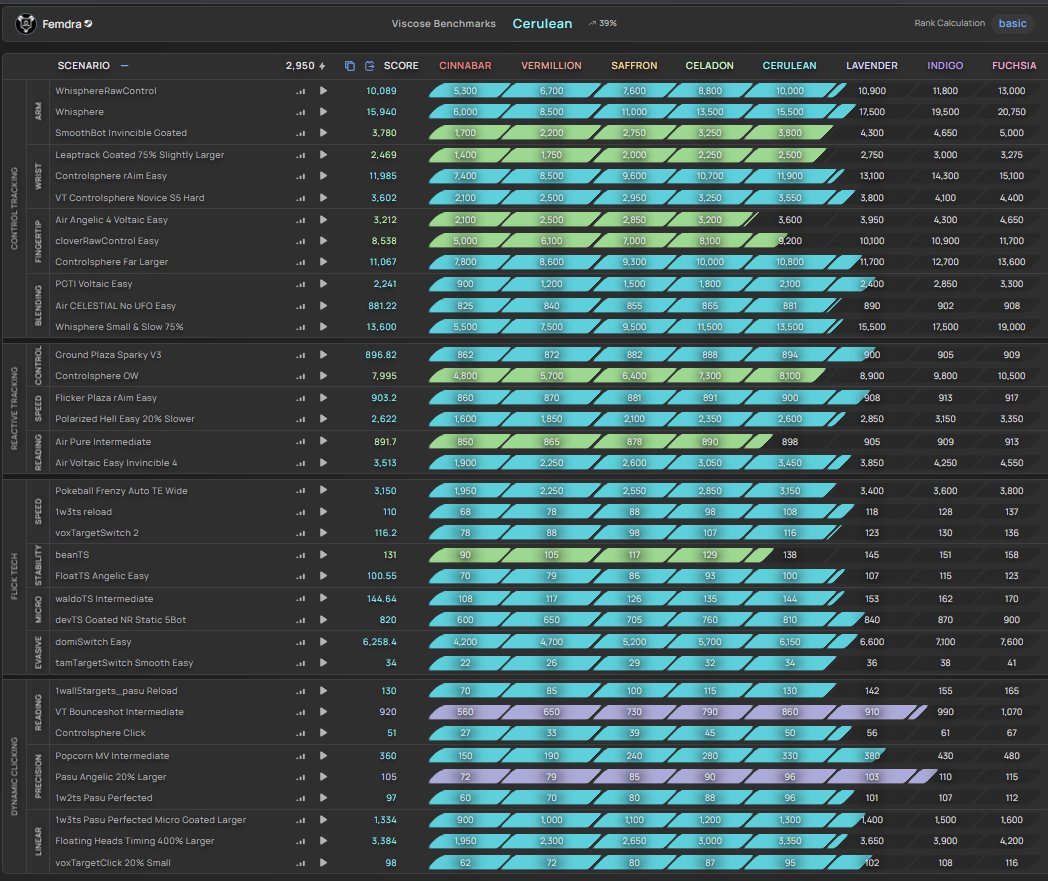The image size is (1048, 881).
Task: Open stats chart for SmoothBot Invincible Goated
Action: 301,133
